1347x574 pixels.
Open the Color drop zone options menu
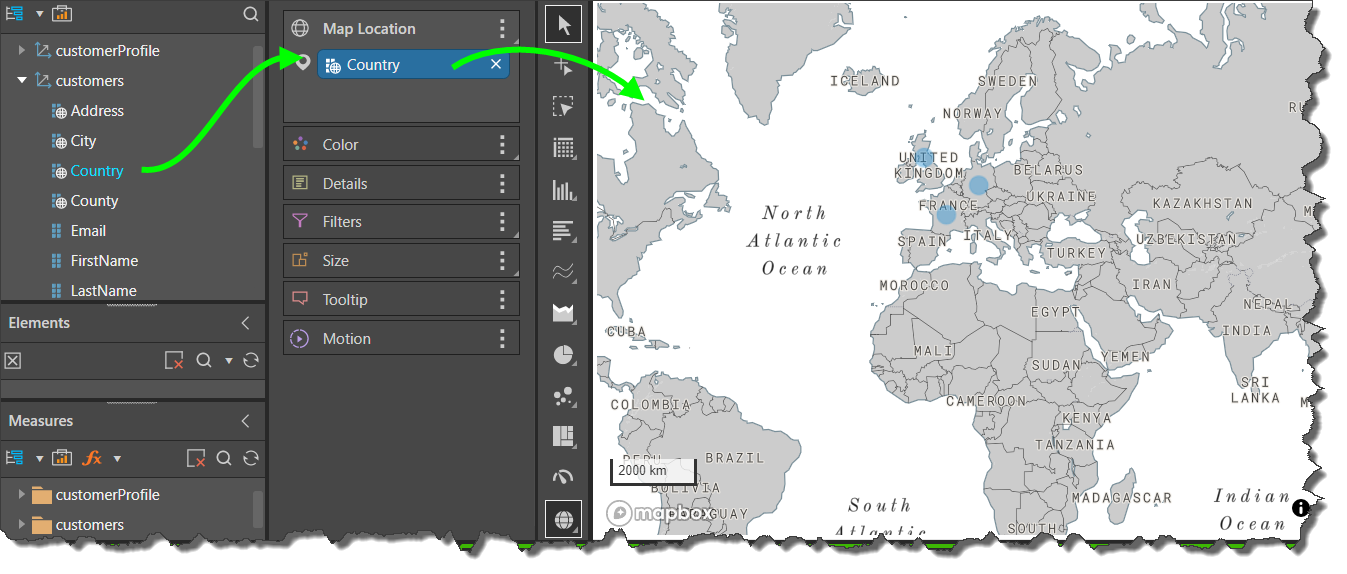click(x=503, y=145)
